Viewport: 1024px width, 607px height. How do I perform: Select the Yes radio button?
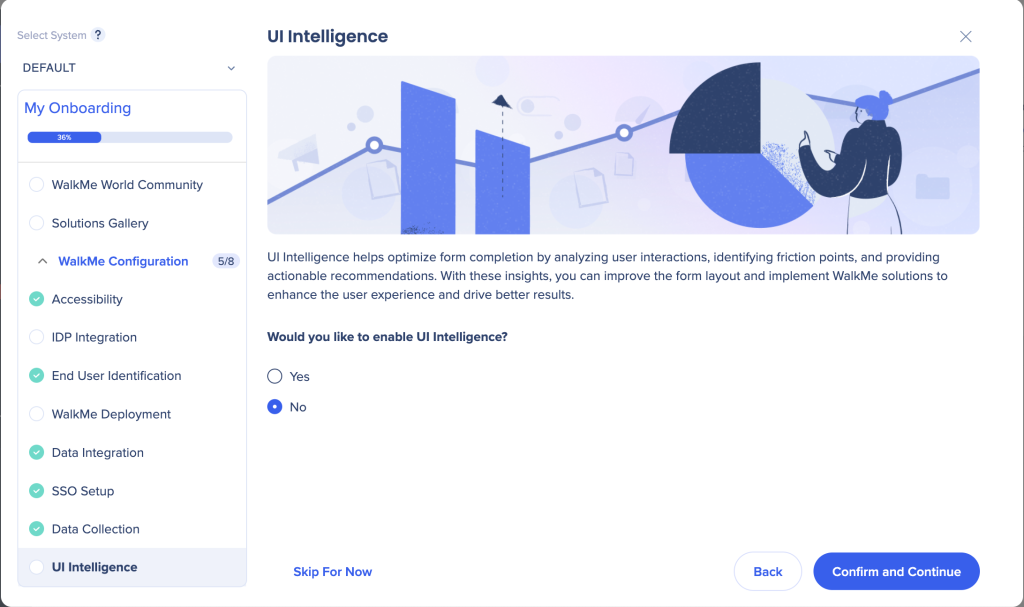pos(275,376)
